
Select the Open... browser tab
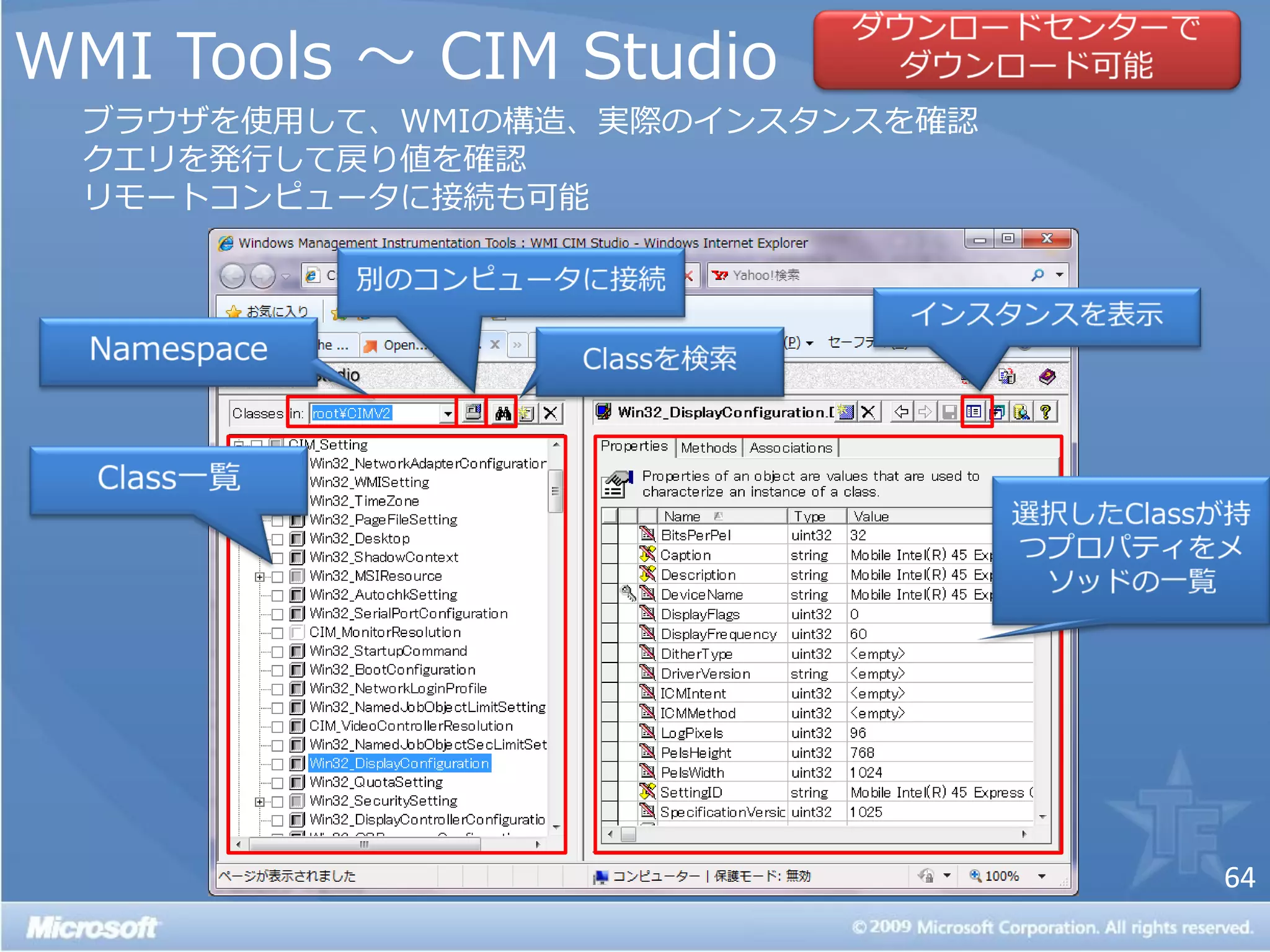[397, 345]
